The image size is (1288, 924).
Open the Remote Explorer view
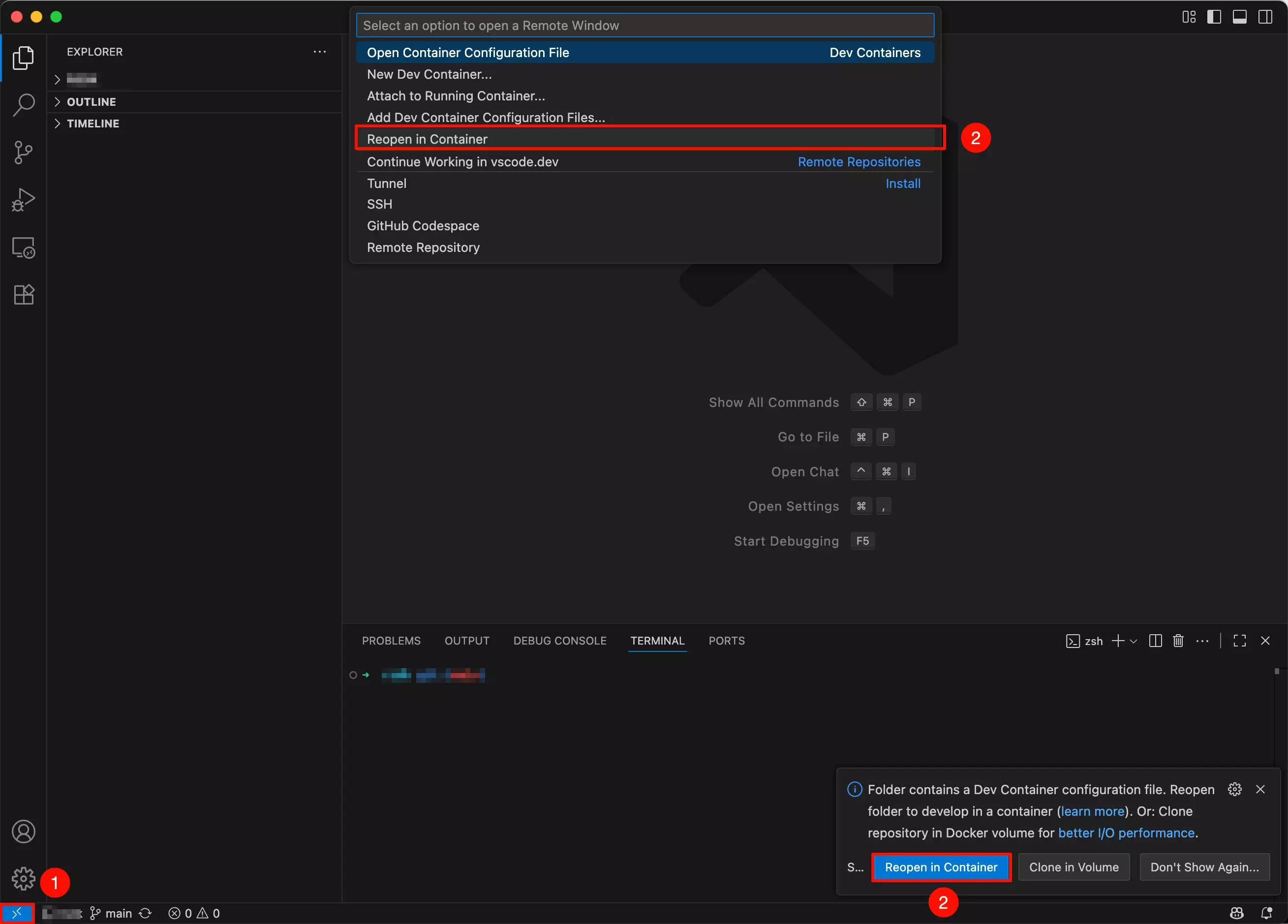point(23,247)
